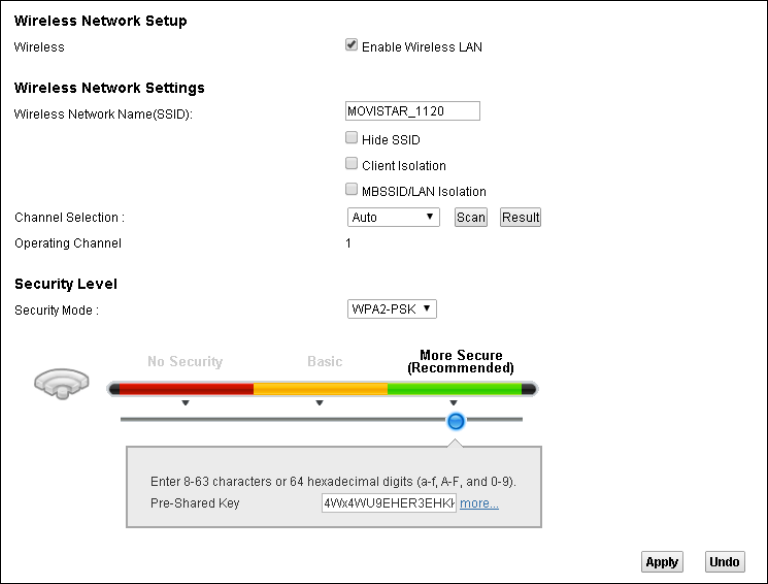Click the wireless router icon
The width and height of the screenshot is (768, 584).
[x=61, y=385]
